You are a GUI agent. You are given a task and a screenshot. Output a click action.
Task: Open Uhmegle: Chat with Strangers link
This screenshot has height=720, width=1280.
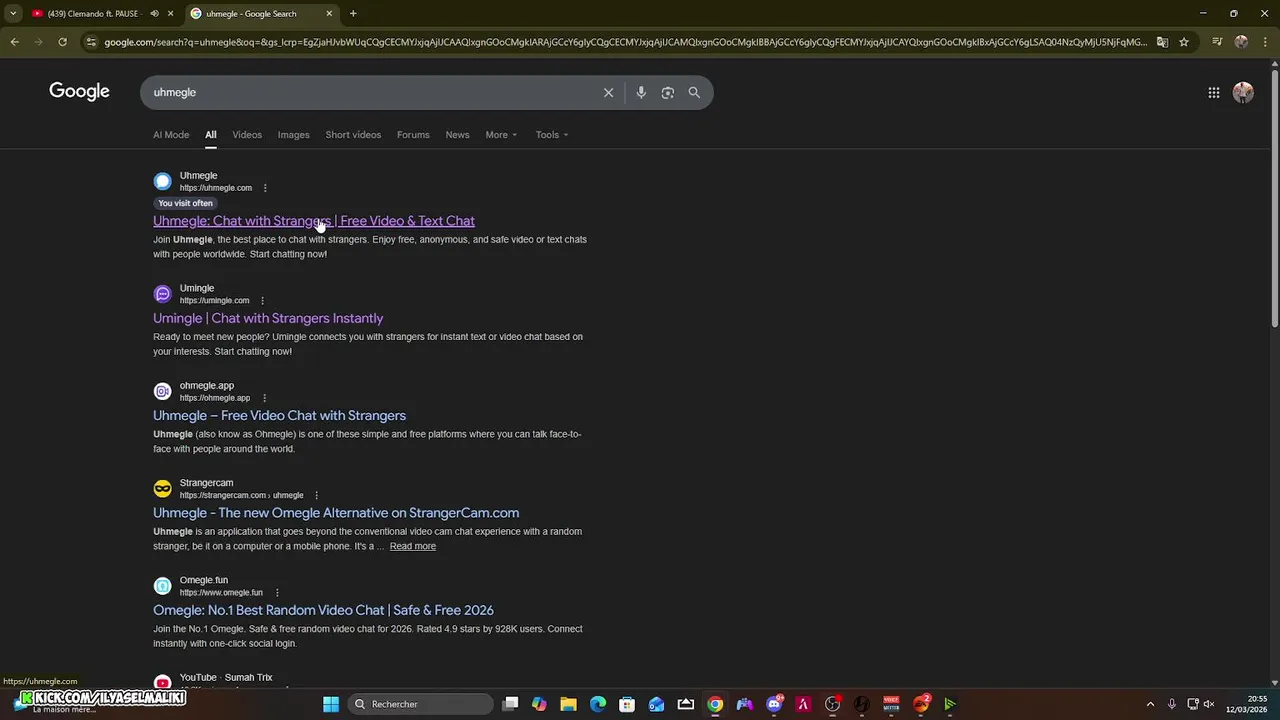[x=314, y=221]
